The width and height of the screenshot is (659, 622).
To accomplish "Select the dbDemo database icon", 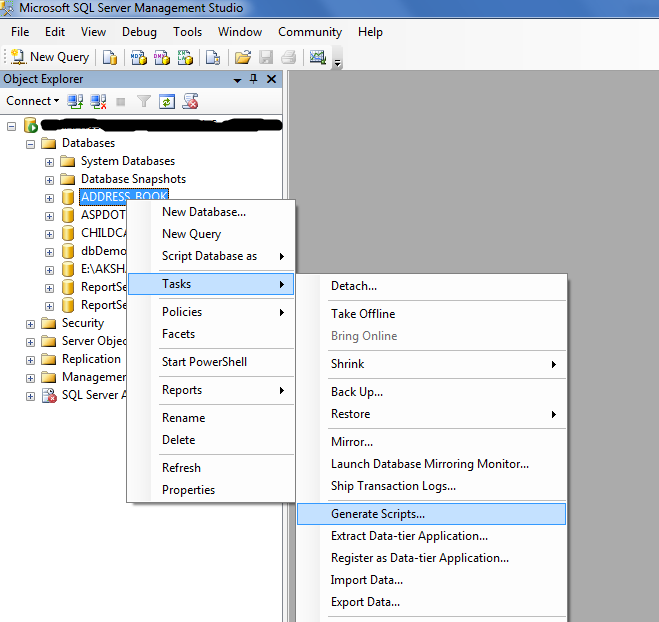I will 68,251.
